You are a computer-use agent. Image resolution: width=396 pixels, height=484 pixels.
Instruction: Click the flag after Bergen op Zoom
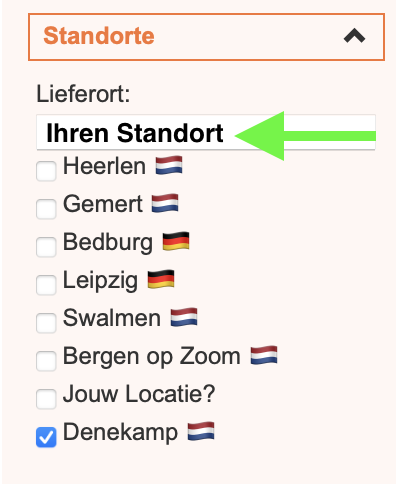tap(264, 355)
